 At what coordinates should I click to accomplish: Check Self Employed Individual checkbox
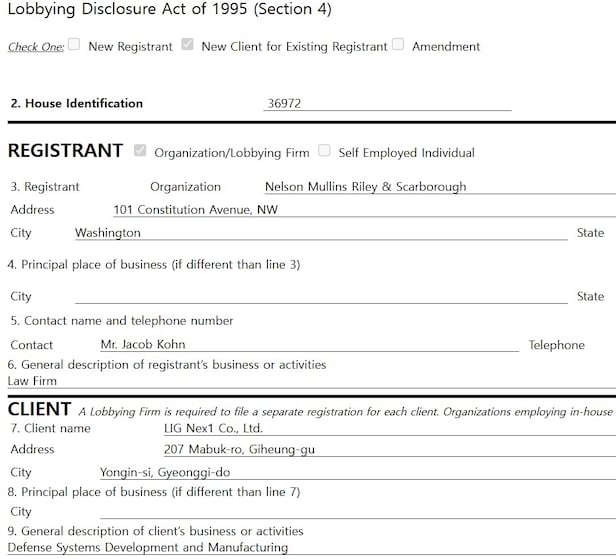(324, 151)
